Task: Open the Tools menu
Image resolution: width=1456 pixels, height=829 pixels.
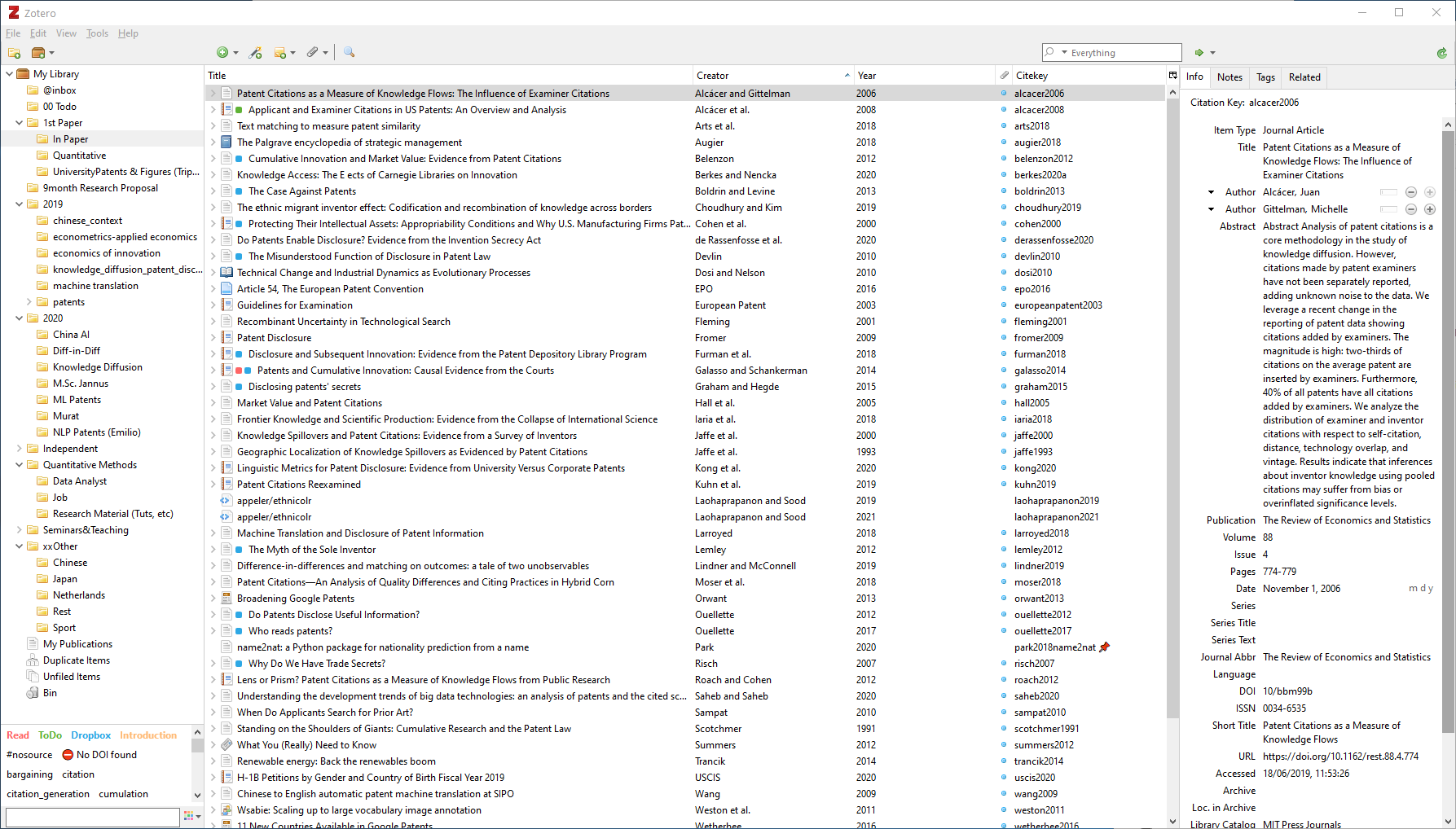Action: coord(97,33)
